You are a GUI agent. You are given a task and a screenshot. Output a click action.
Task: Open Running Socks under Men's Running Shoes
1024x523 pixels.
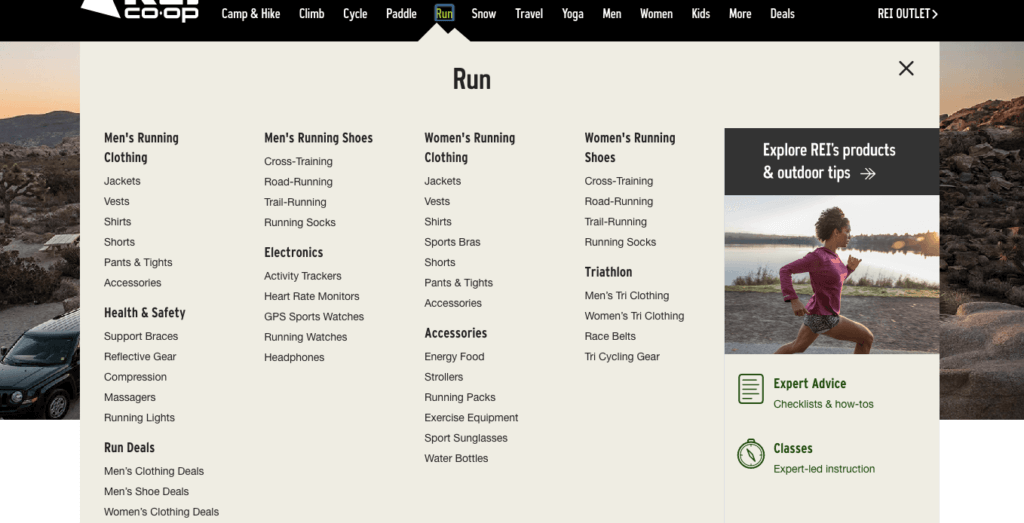(x=300, y=222)
